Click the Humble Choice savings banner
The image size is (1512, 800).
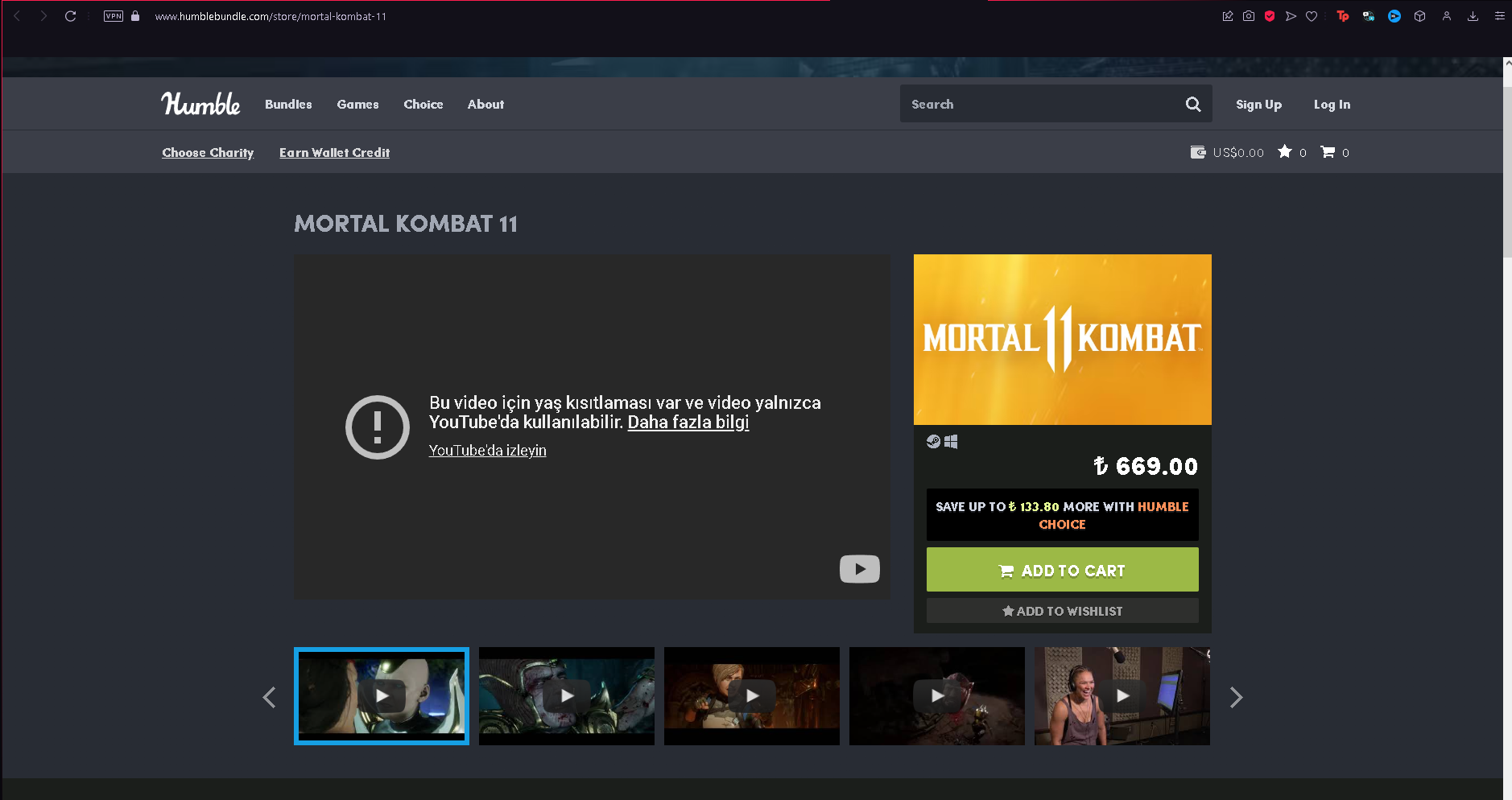point(1063,515)
